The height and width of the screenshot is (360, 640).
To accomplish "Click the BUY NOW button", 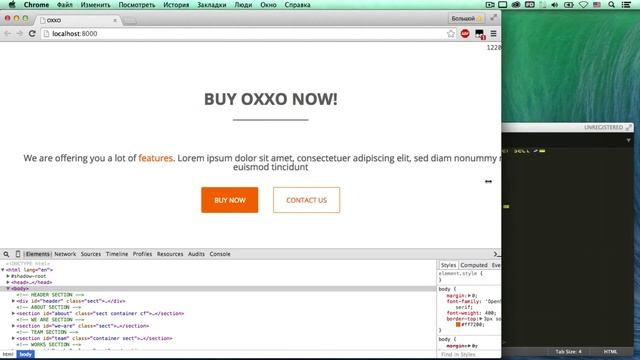I will (x=229, y=200).
